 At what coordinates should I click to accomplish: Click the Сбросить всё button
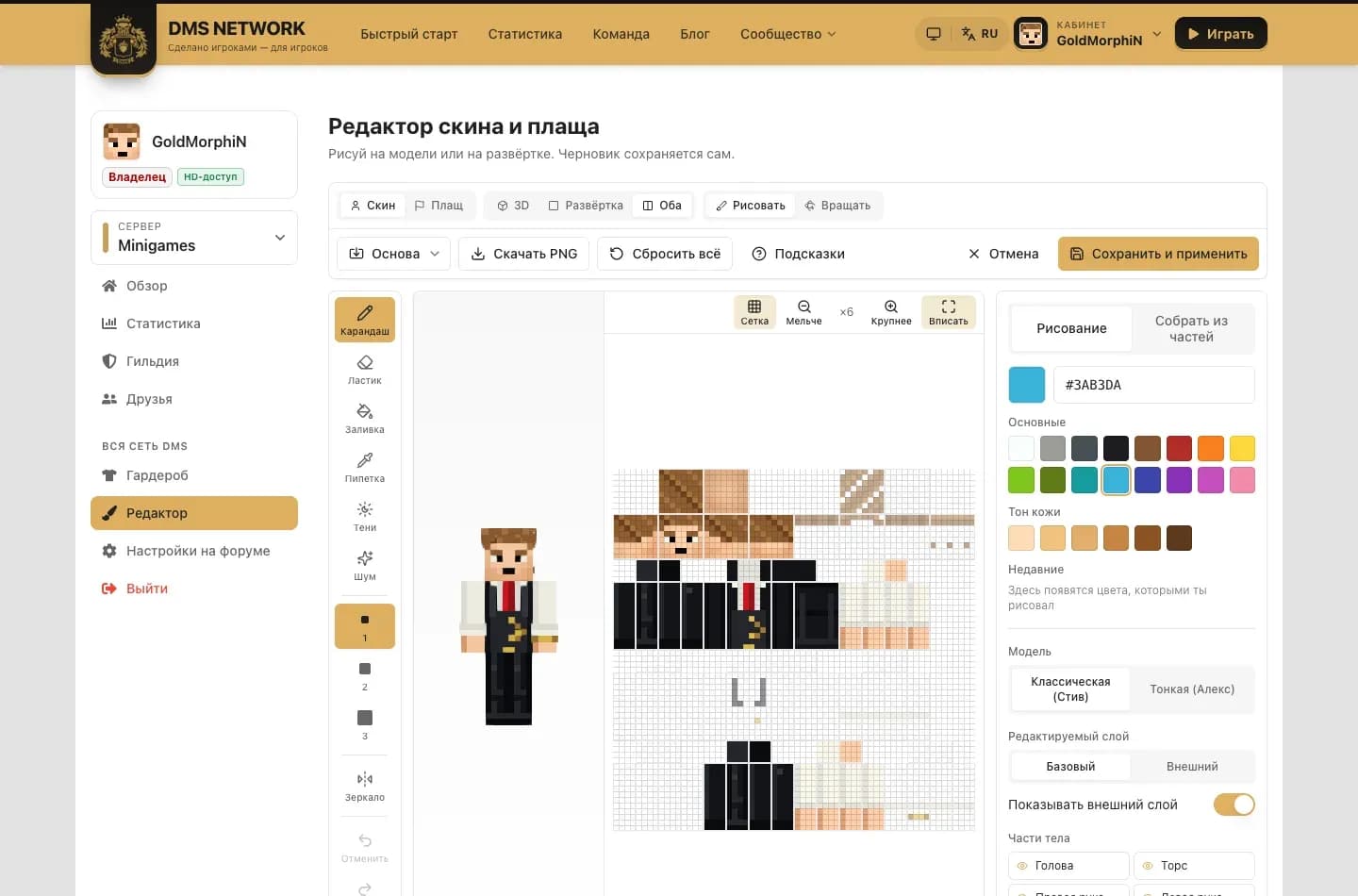(665, 254)
